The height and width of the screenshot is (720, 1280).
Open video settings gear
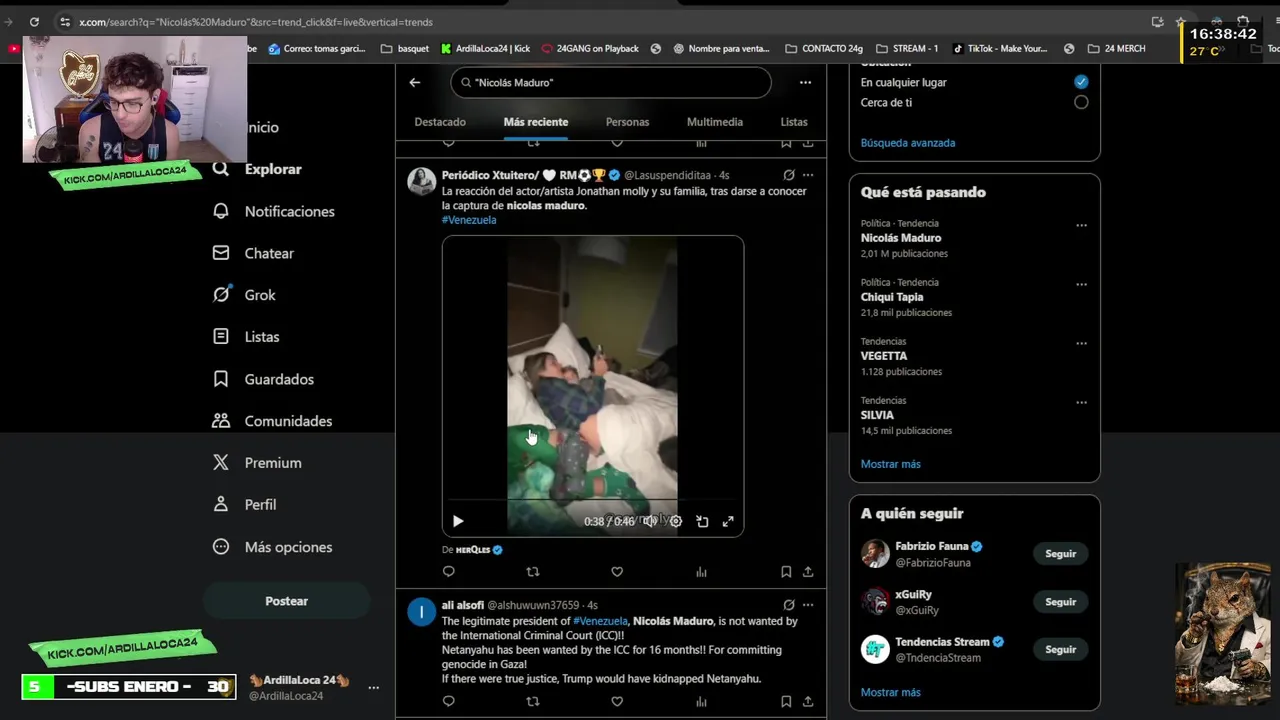coord(676,521)
